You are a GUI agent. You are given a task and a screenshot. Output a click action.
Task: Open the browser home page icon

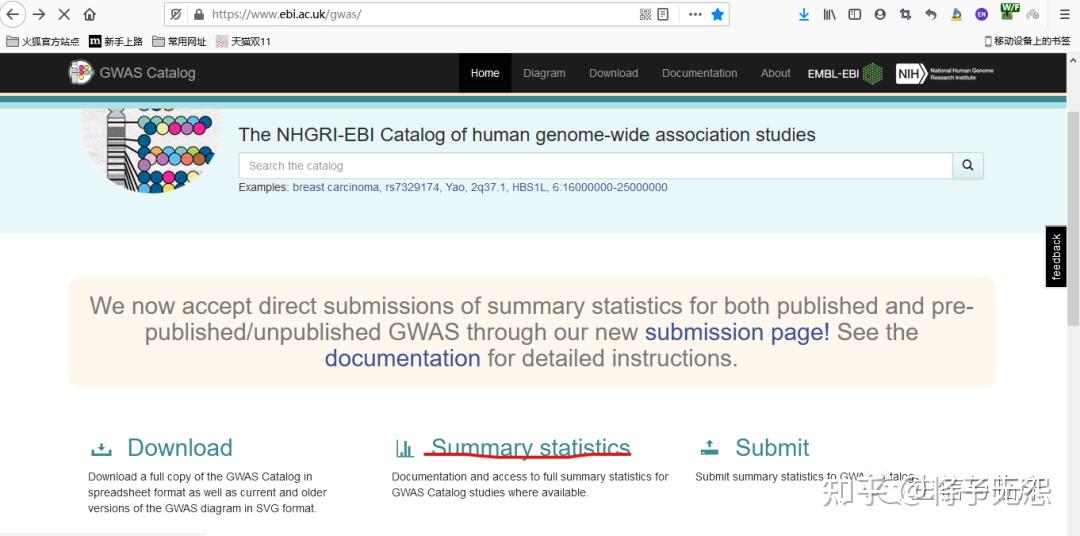click(x=90, y=14)
